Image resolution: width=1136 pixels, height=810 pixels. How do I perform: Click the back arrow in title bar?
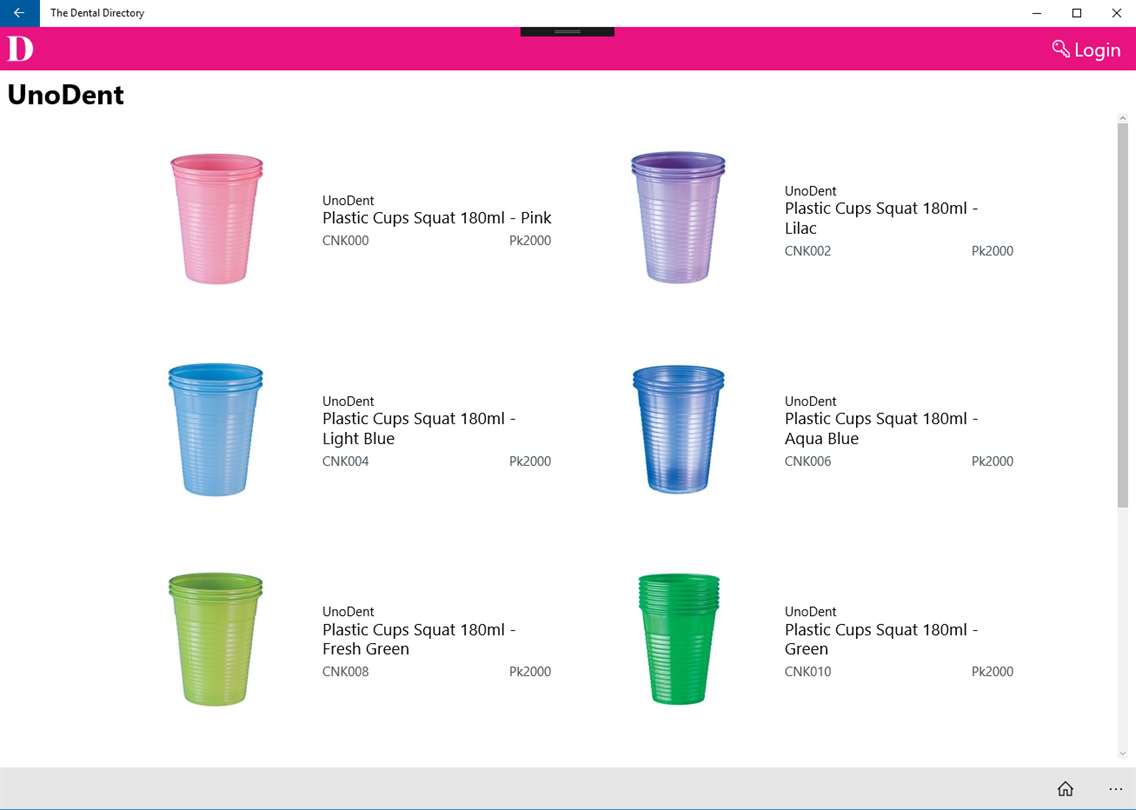(x=20, y=13)
